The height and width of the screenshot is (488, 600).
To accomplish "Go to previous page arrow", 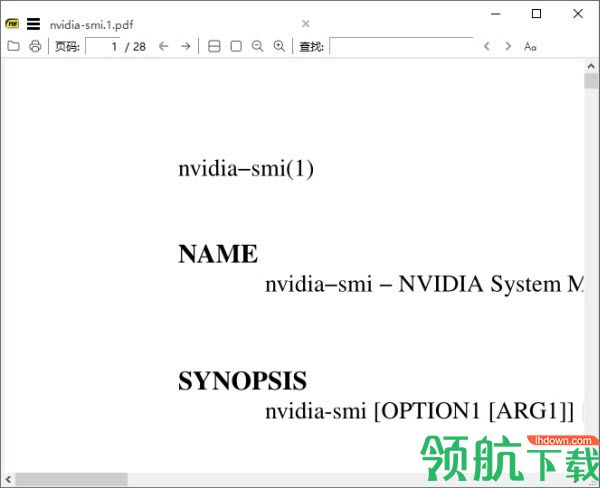I will click(163, 46).
